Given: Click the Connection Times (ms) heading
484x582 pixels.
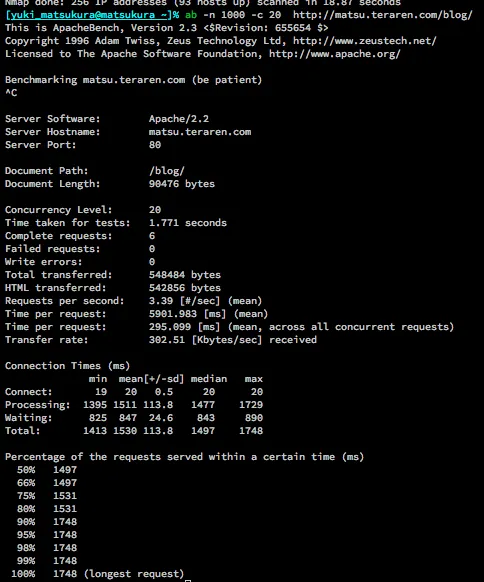Looking at the screenshot, I should tap(67, 366).
